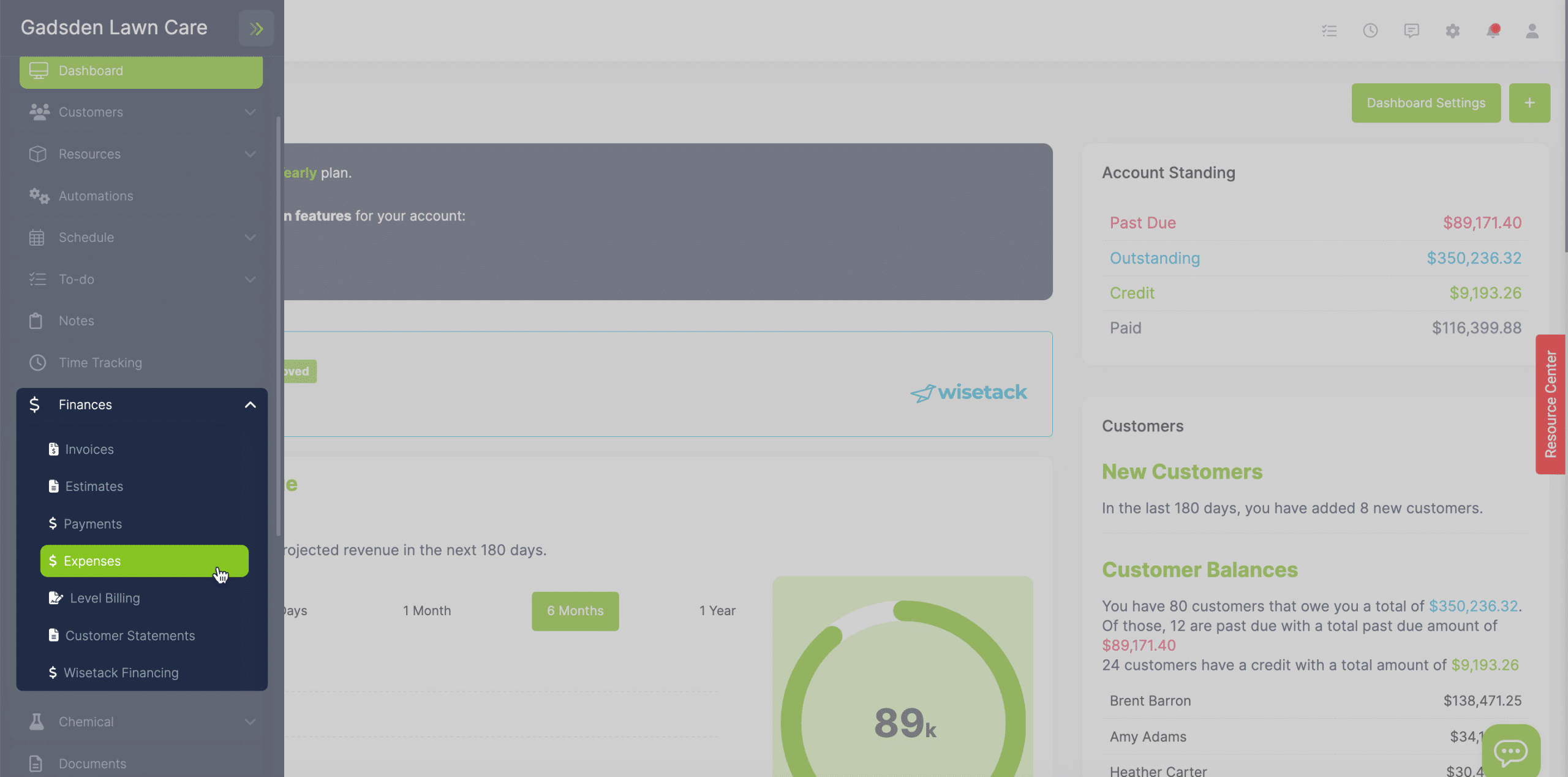Click the New Customers heading

tap(1182, 471)
